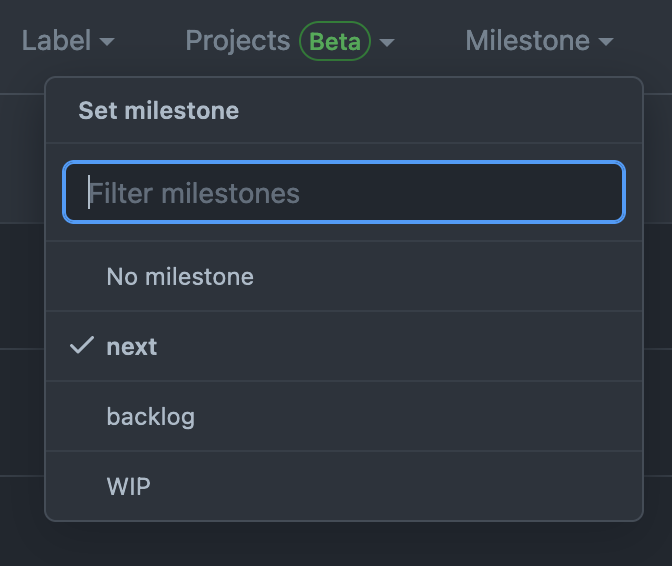Open the Label dropdown
This screenshot has width=672, height=566.
click(67, 41)
